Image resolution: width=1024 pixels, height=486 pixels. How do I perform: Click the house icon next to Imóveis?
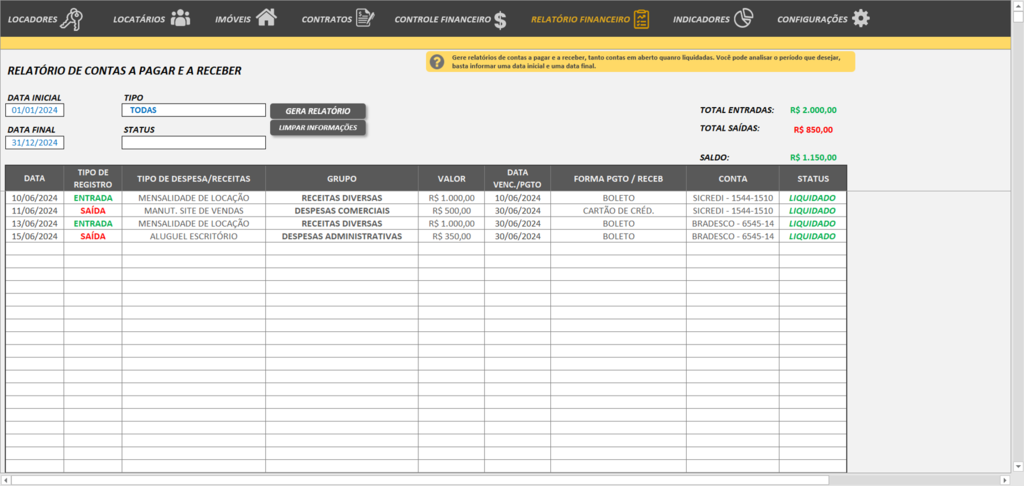point(266,18)
